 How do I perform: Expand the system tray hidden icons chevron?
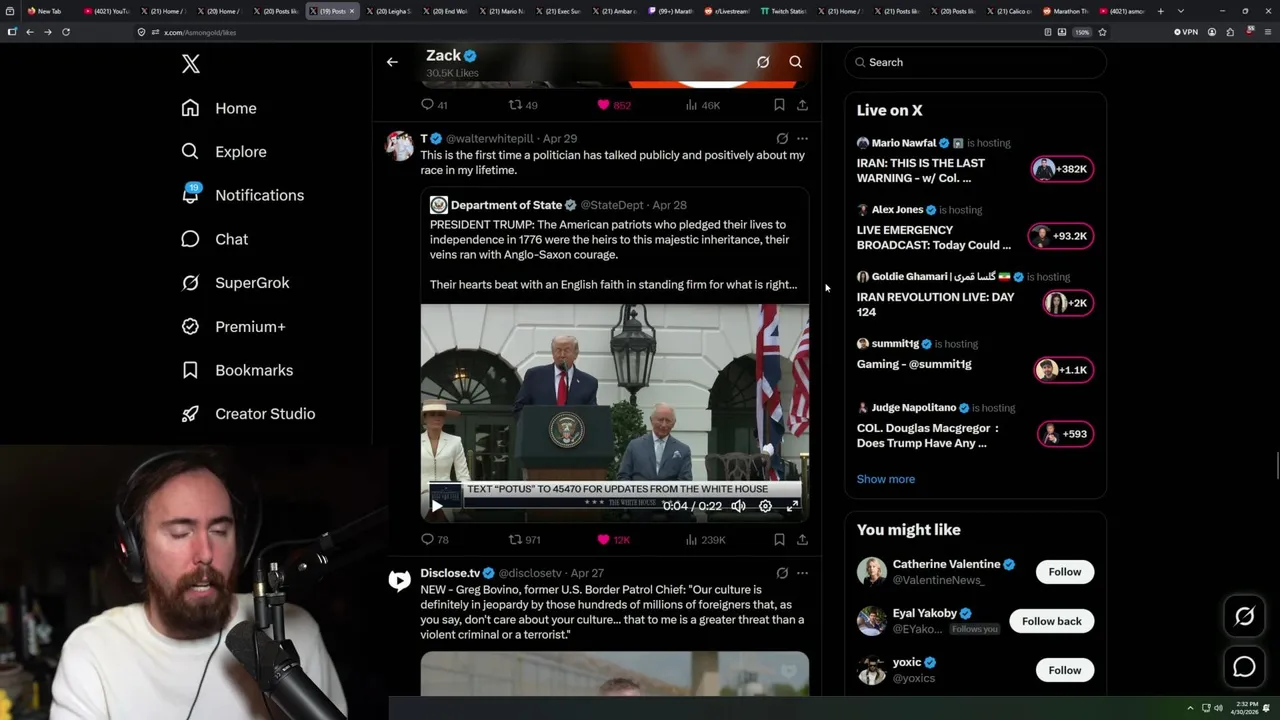pyautogui.click(x=1190, y=708)
